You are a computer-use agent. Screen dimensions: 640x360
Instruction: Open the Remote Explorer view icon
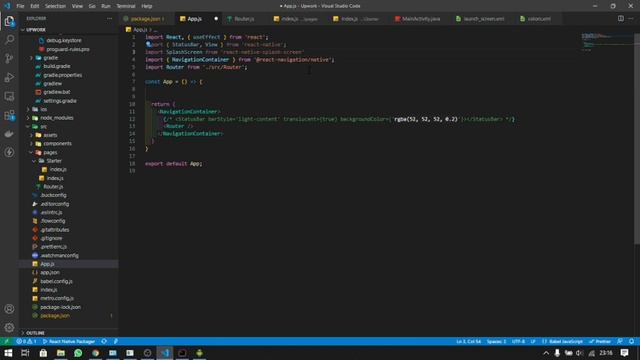9,96
